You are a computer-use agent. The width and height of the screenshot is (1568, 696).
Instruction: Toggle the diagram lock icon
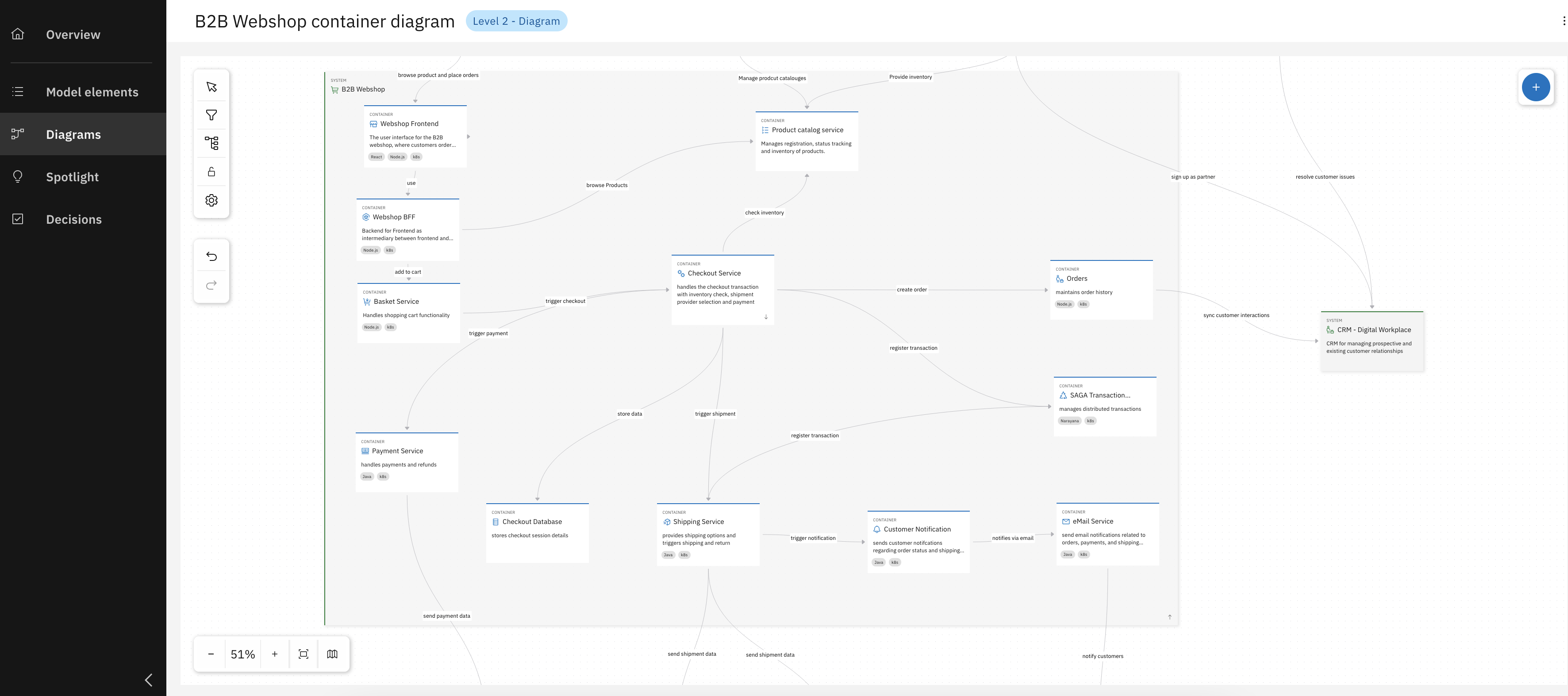[211, 172]
